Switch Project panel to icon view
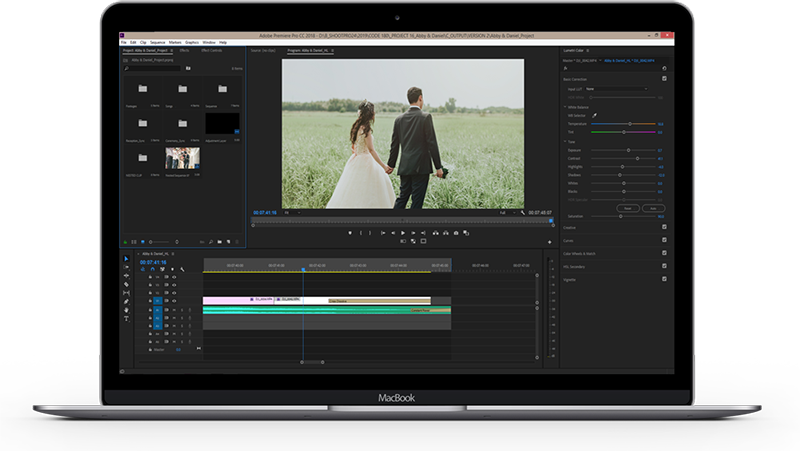Screen dimensions: 800x451 pyautogui.click(x=142, y=242)
